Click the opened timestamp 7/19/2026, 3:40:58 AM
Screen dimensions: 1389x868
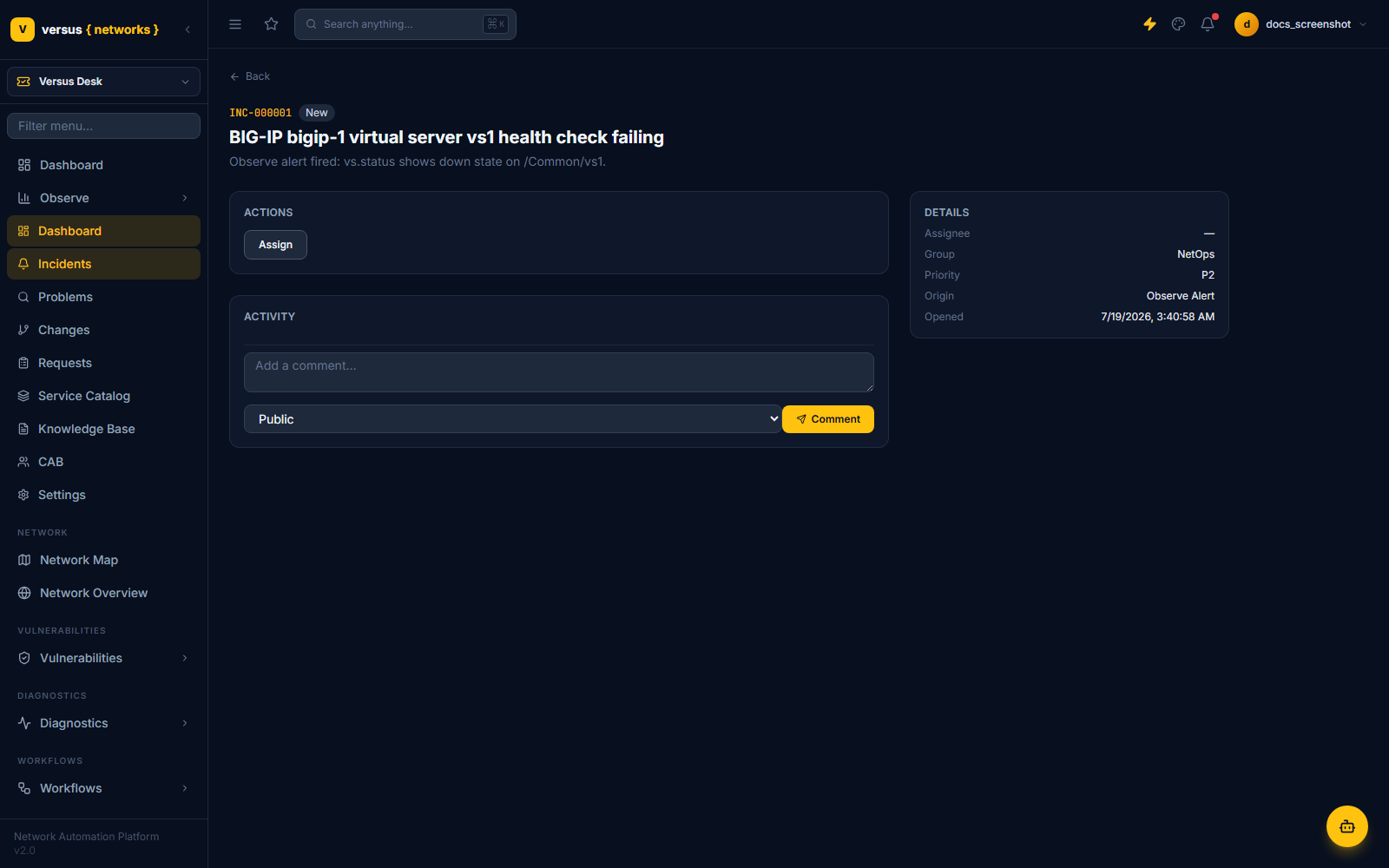point(1157,317)
